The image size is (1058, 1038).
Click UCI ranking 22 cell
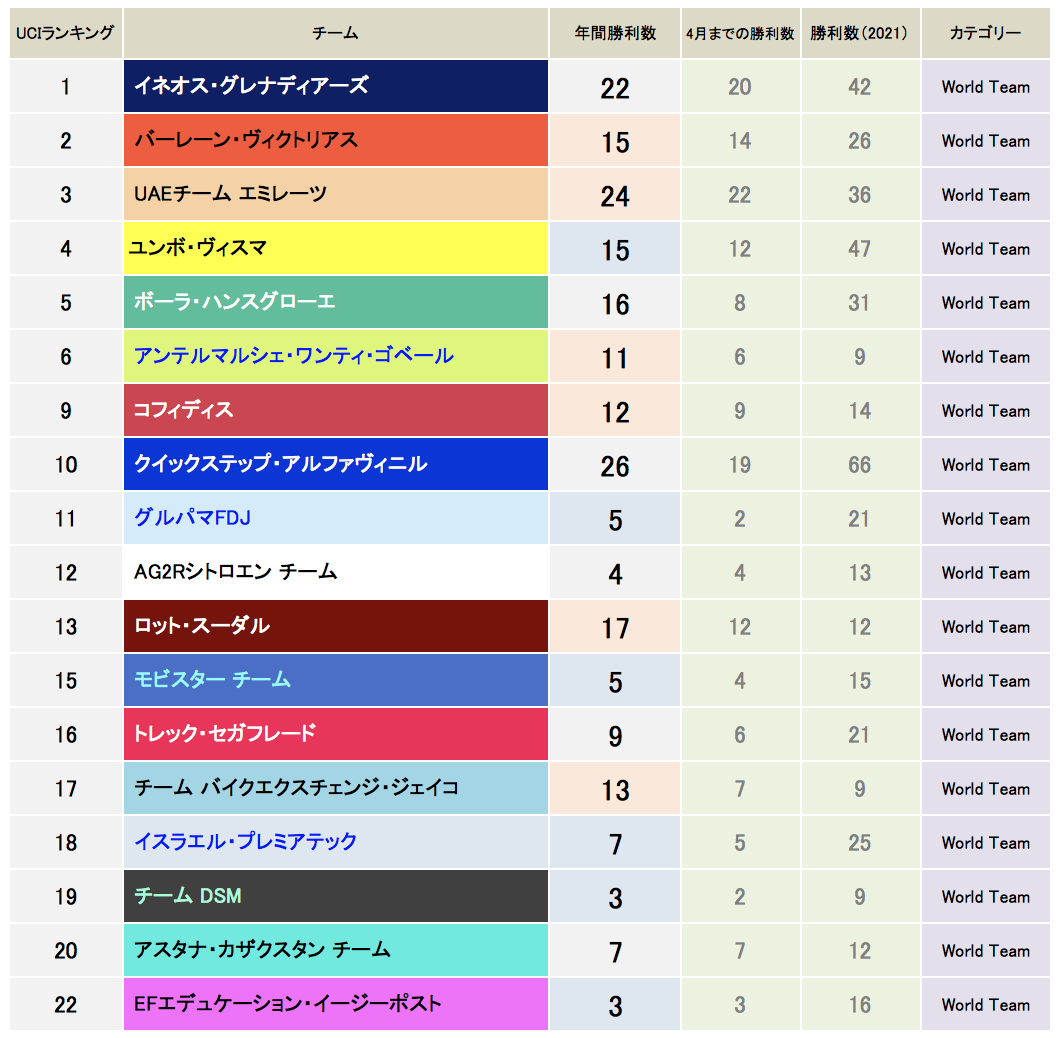66,1005
